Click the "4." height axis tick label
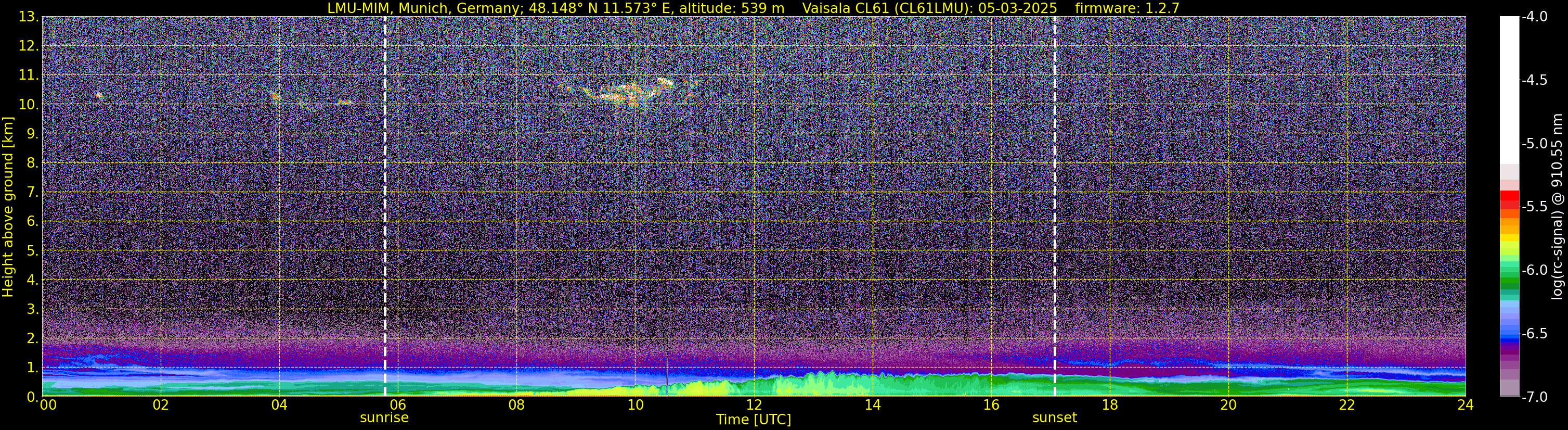The height and width of the screenshot is (430, 1568). (x=32, y=280)
